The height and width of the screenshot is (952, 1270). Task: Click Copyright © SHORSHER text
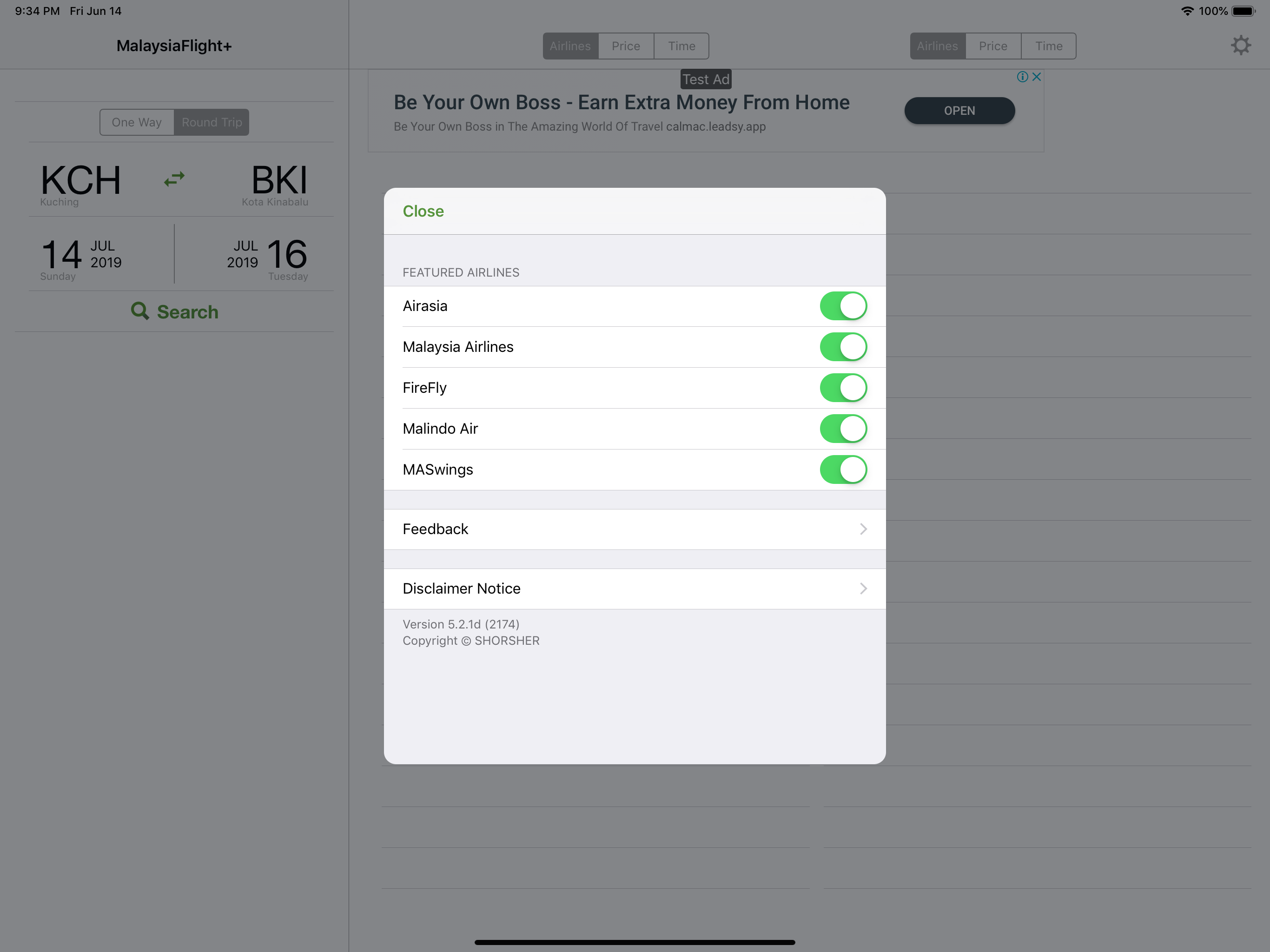[x=471, y=641]
